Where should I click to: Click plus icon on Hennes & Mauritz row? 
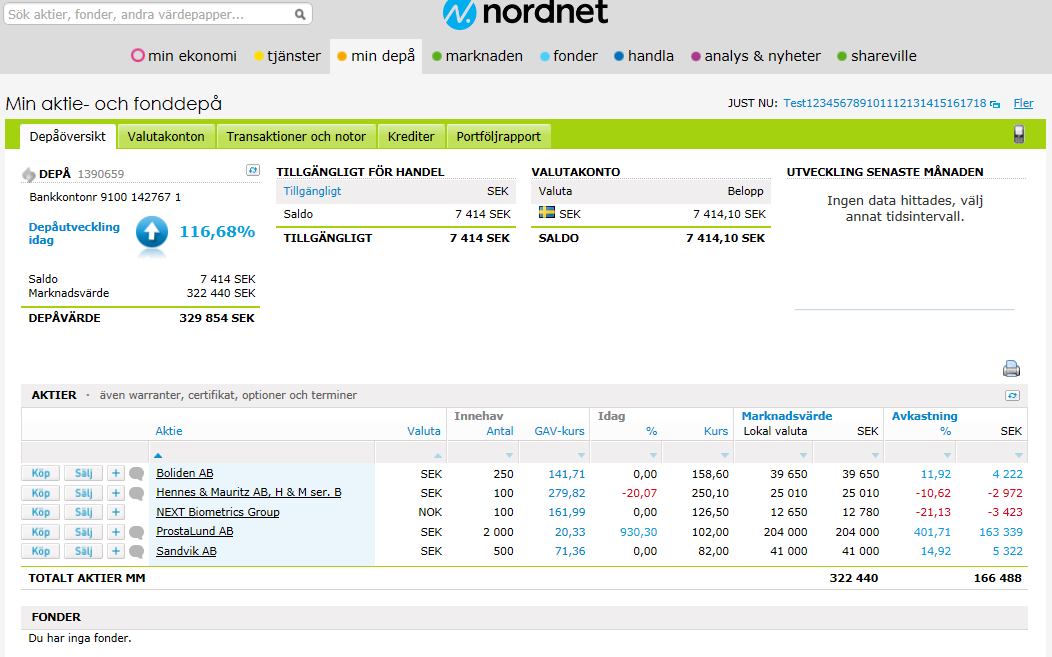point(115,493)
